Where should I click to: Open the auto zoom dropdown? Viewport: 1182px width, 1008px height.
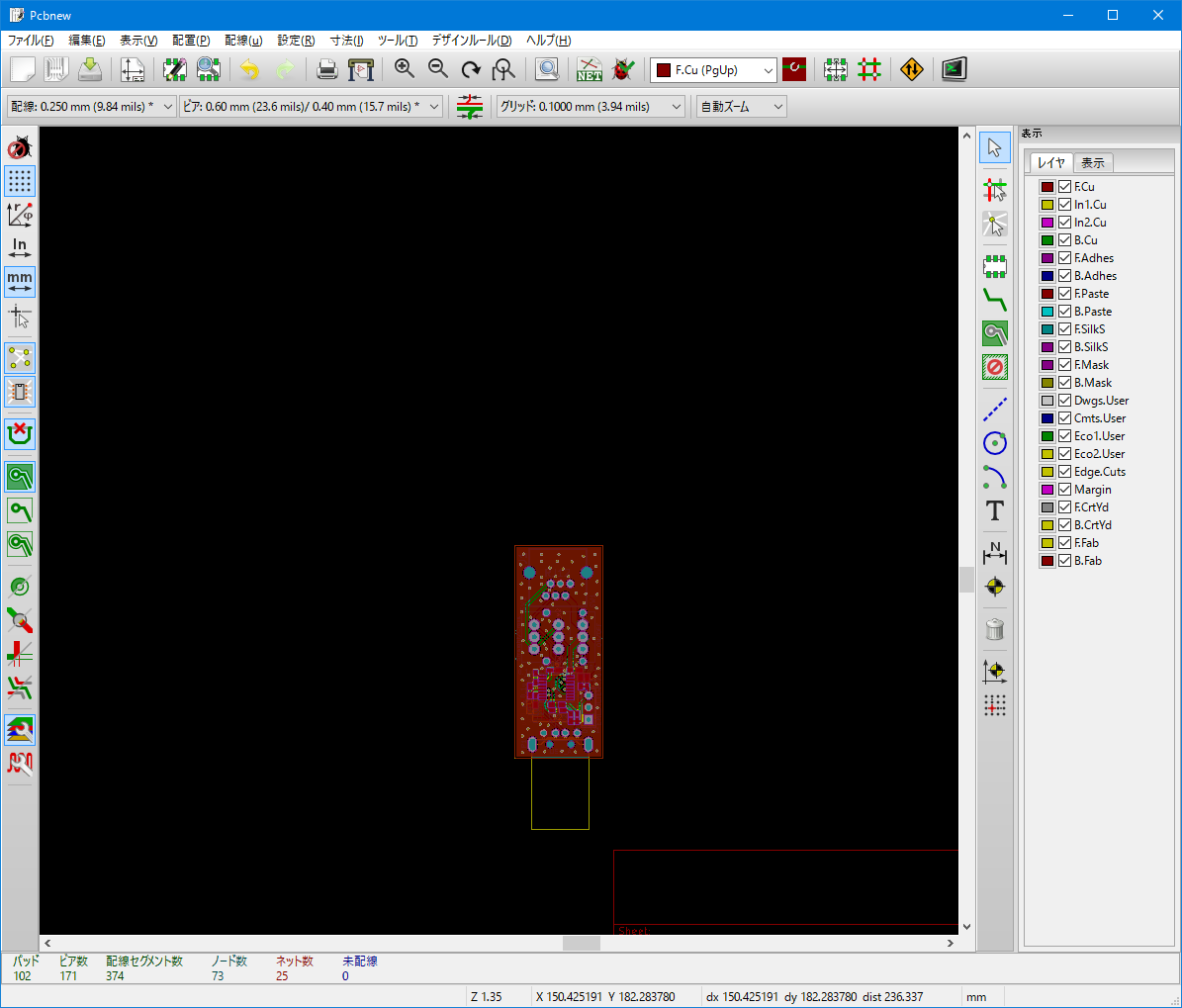(741, 106)
